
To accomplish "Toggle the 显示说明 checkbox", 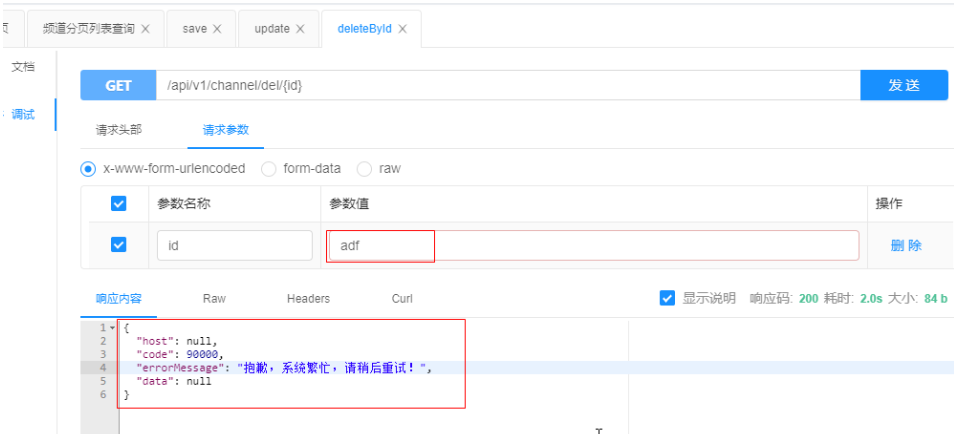I will 667,298.
